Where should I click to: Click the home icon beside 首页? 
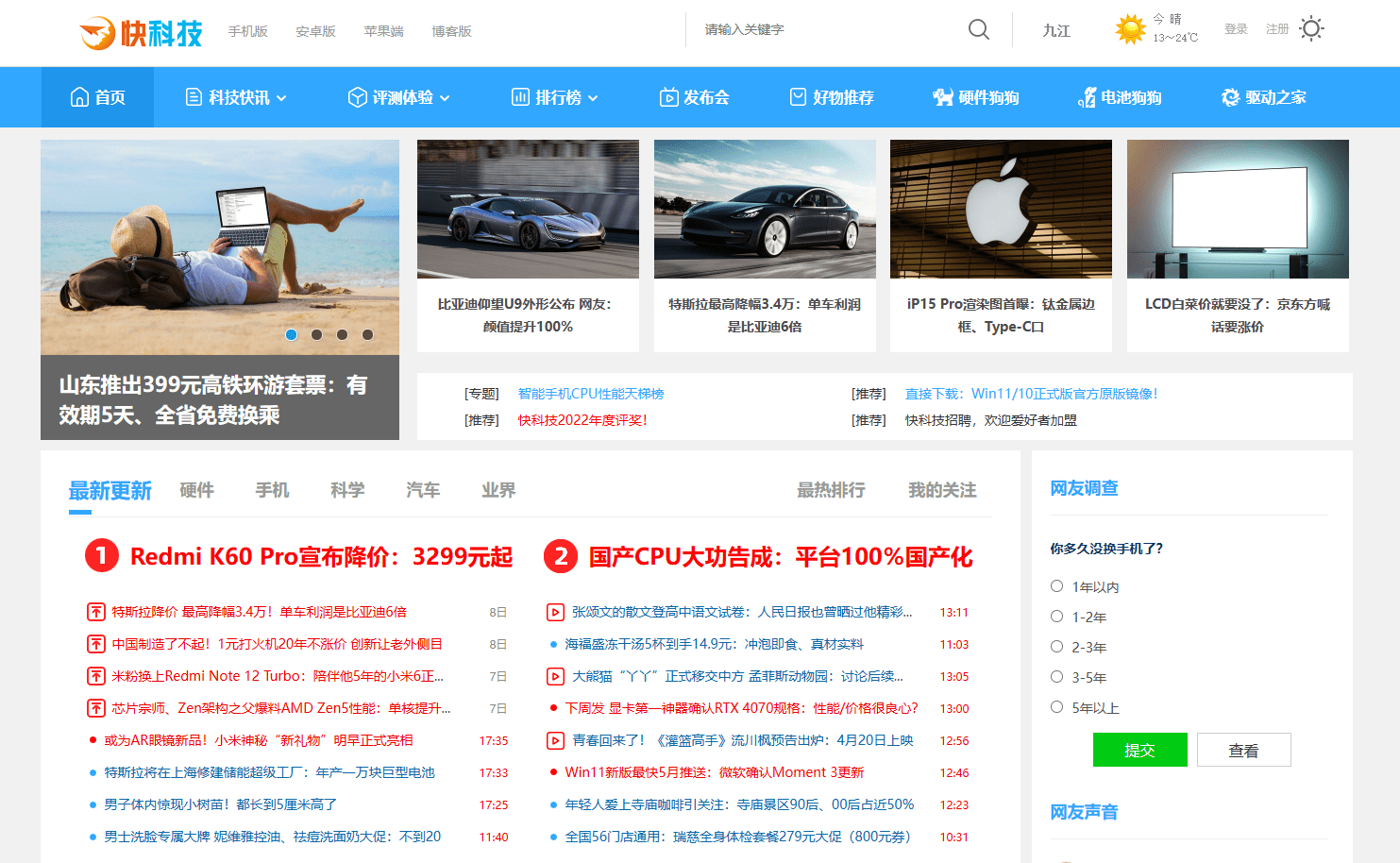point(79,97)
